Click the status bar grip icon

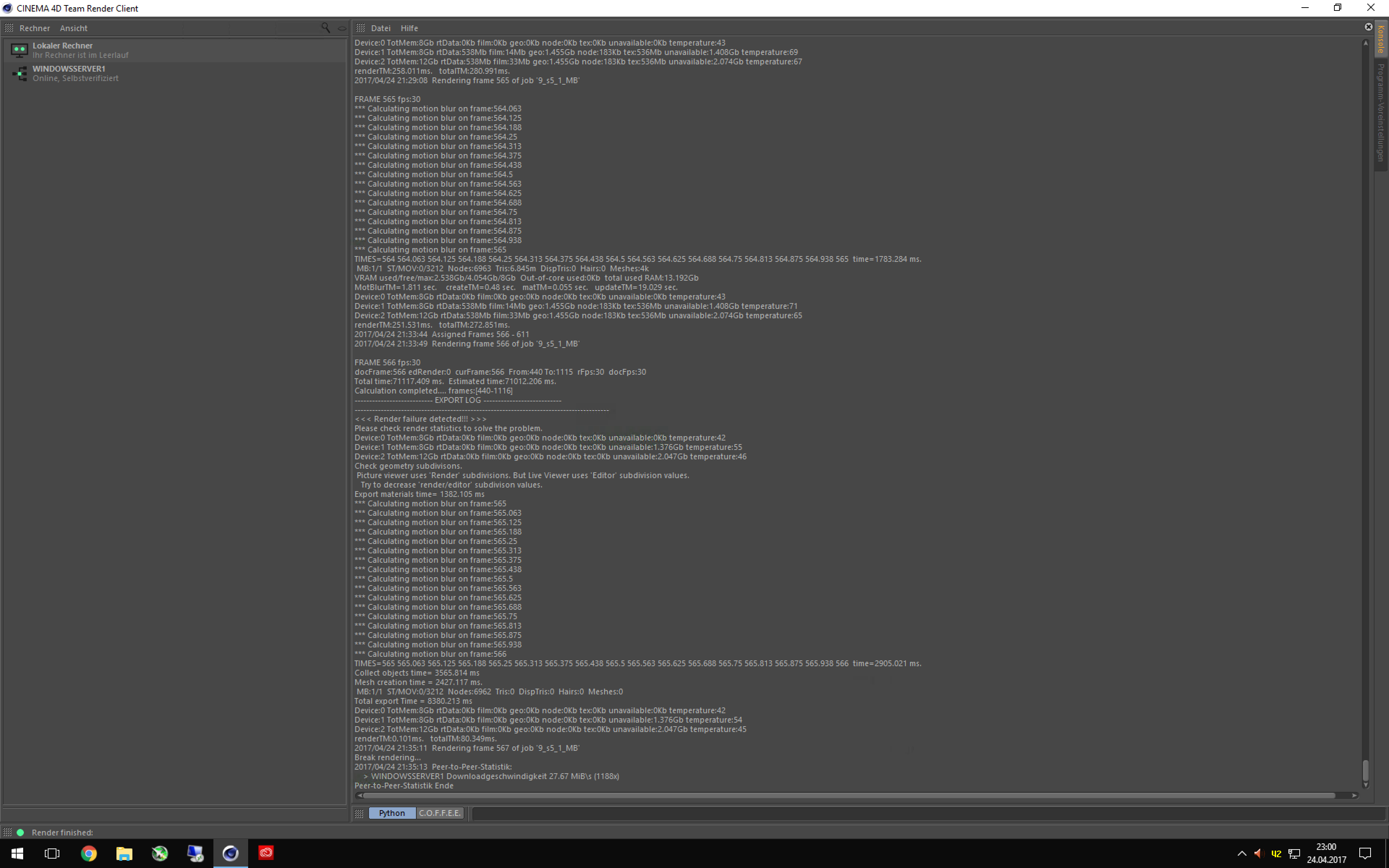click(x=8, y=833)
